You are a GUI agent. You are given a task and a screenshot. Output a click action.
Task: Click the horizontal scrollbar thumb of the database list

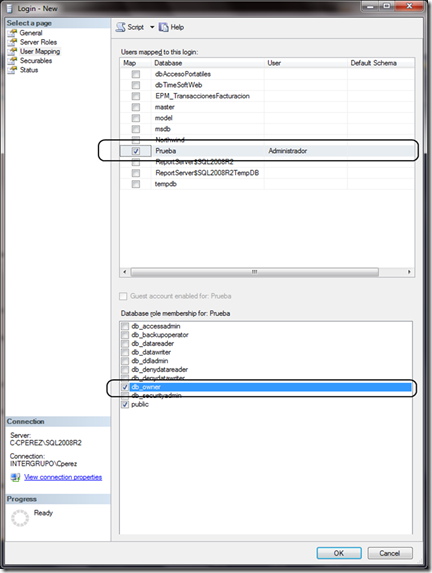click(255, 272)
